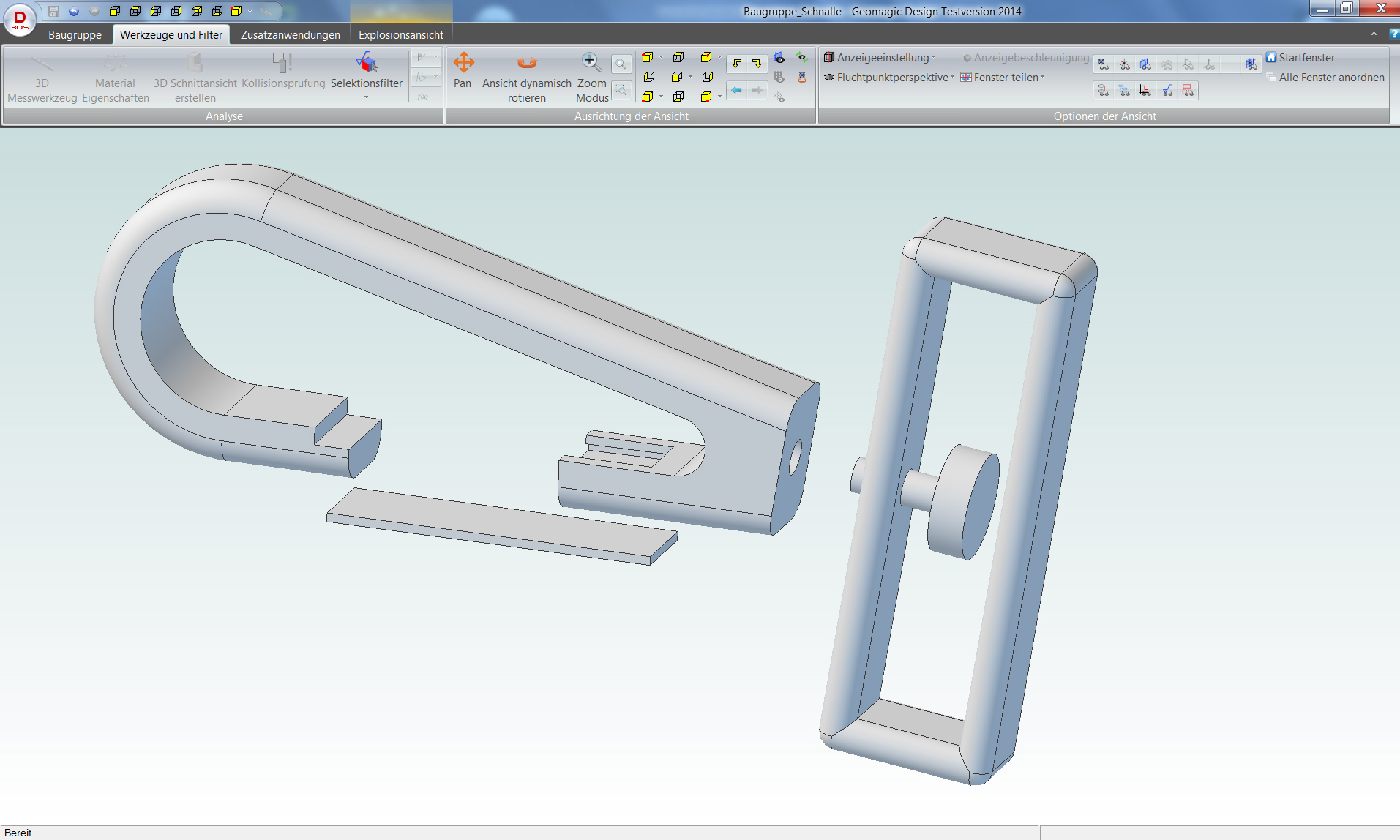
Task: Click the yellow rotate-right bent arrow icon
Action: click(x=757, y=64)
